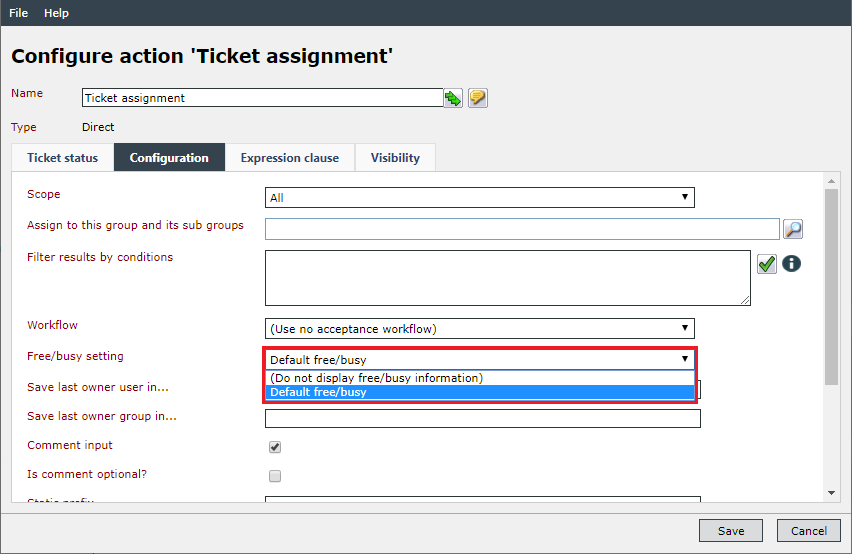Image resolution: width=852 pixels, height=554 pixels.
Task: Uncheck the Comment input checkbox
Action: [275, 447]
